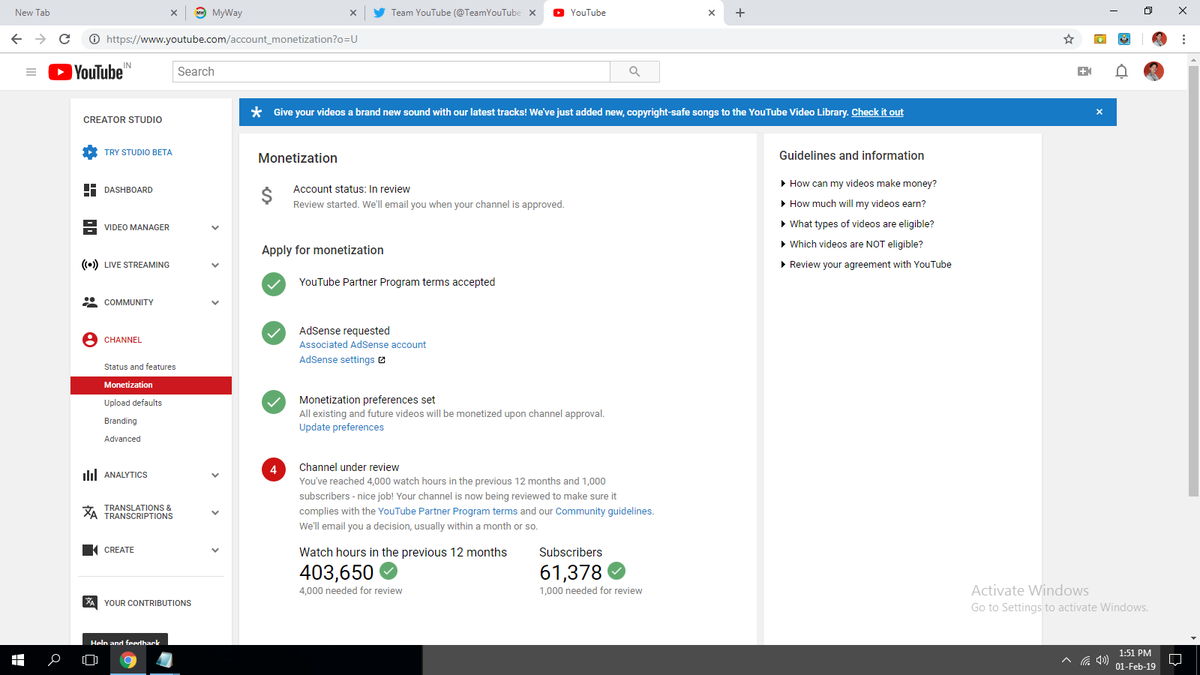This screenshot has height=675, width=1200.
Task: Click the Chrome taskbar icon
Action: 128,660
